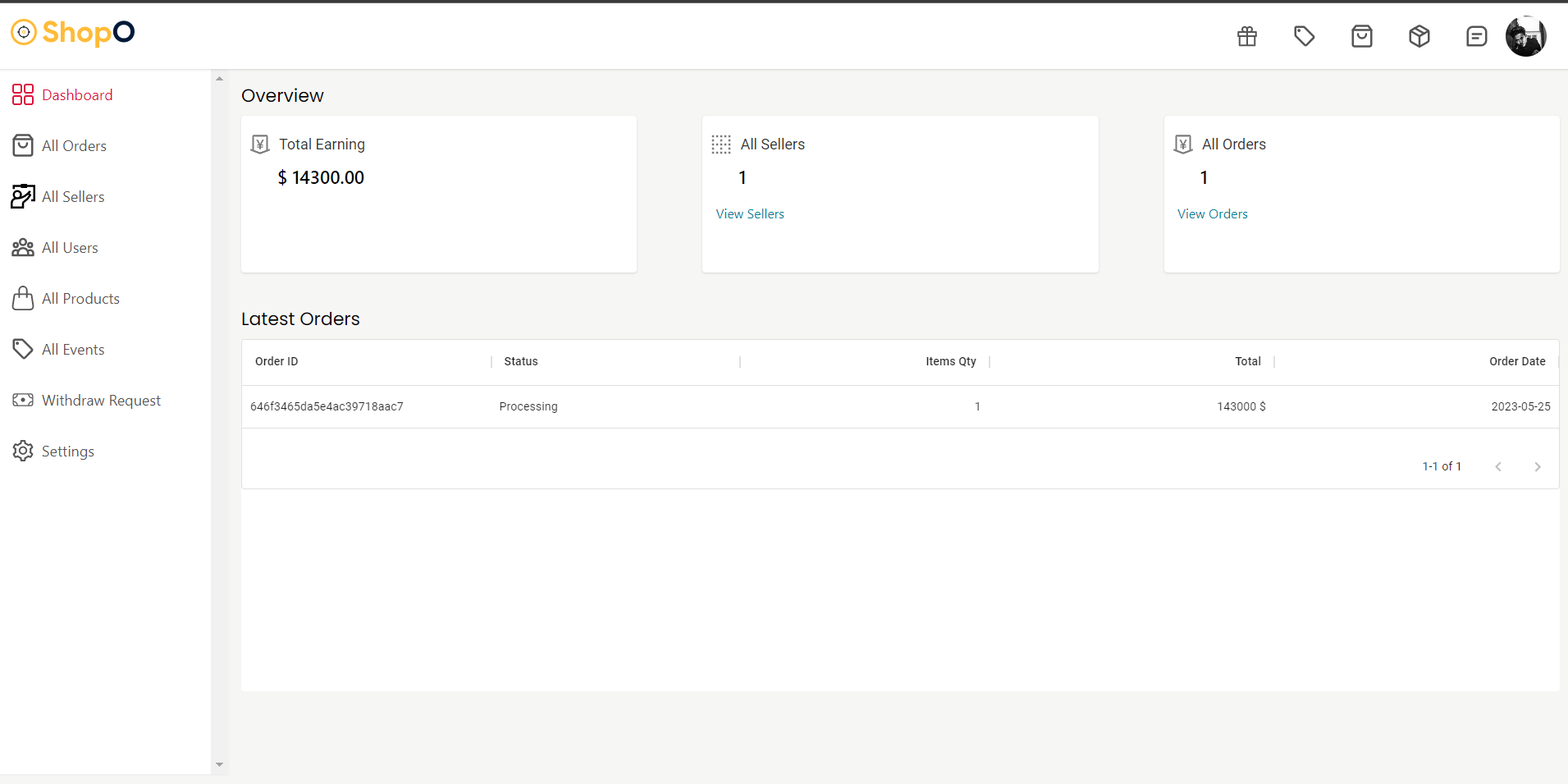Open your profile avatar picture

(x=1527, y=36)
